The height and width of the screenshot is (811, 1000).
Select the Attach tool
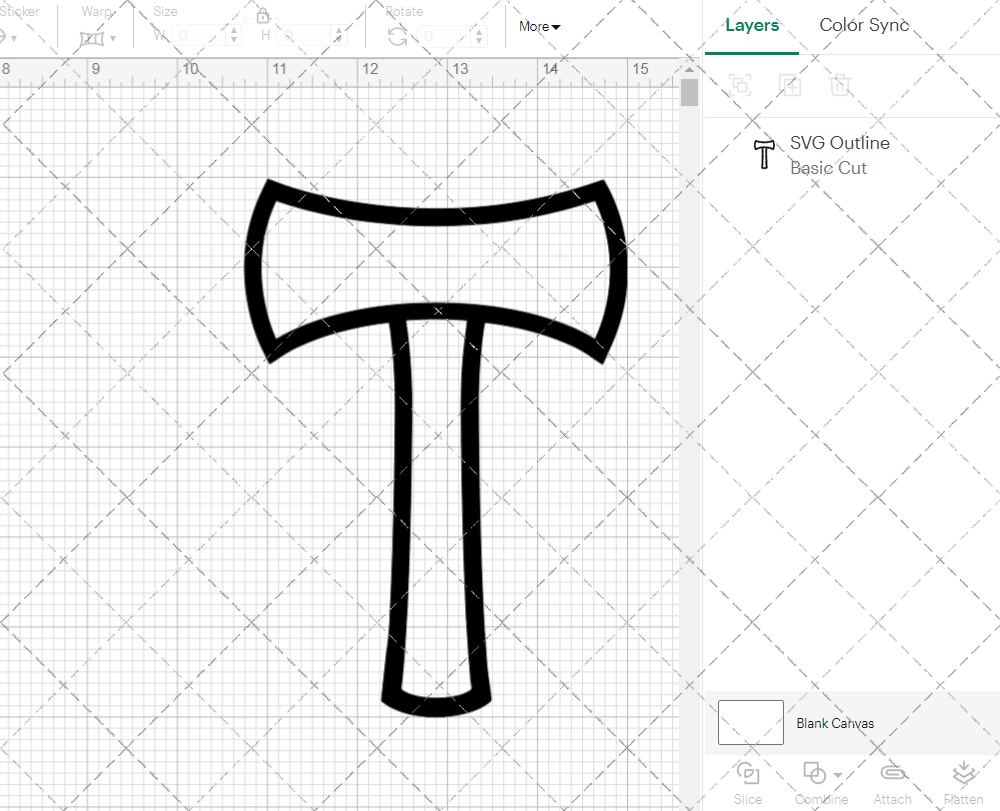[x=892, y=775]
